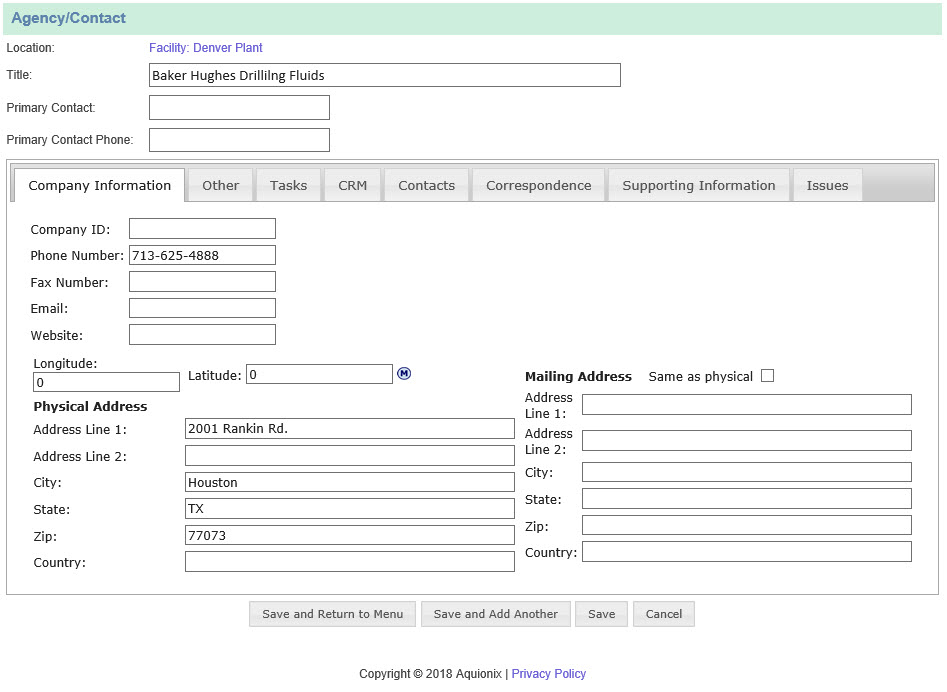Click the Agency/Contact header title
This screenshot has width=947, height=692.
point(68,18)
